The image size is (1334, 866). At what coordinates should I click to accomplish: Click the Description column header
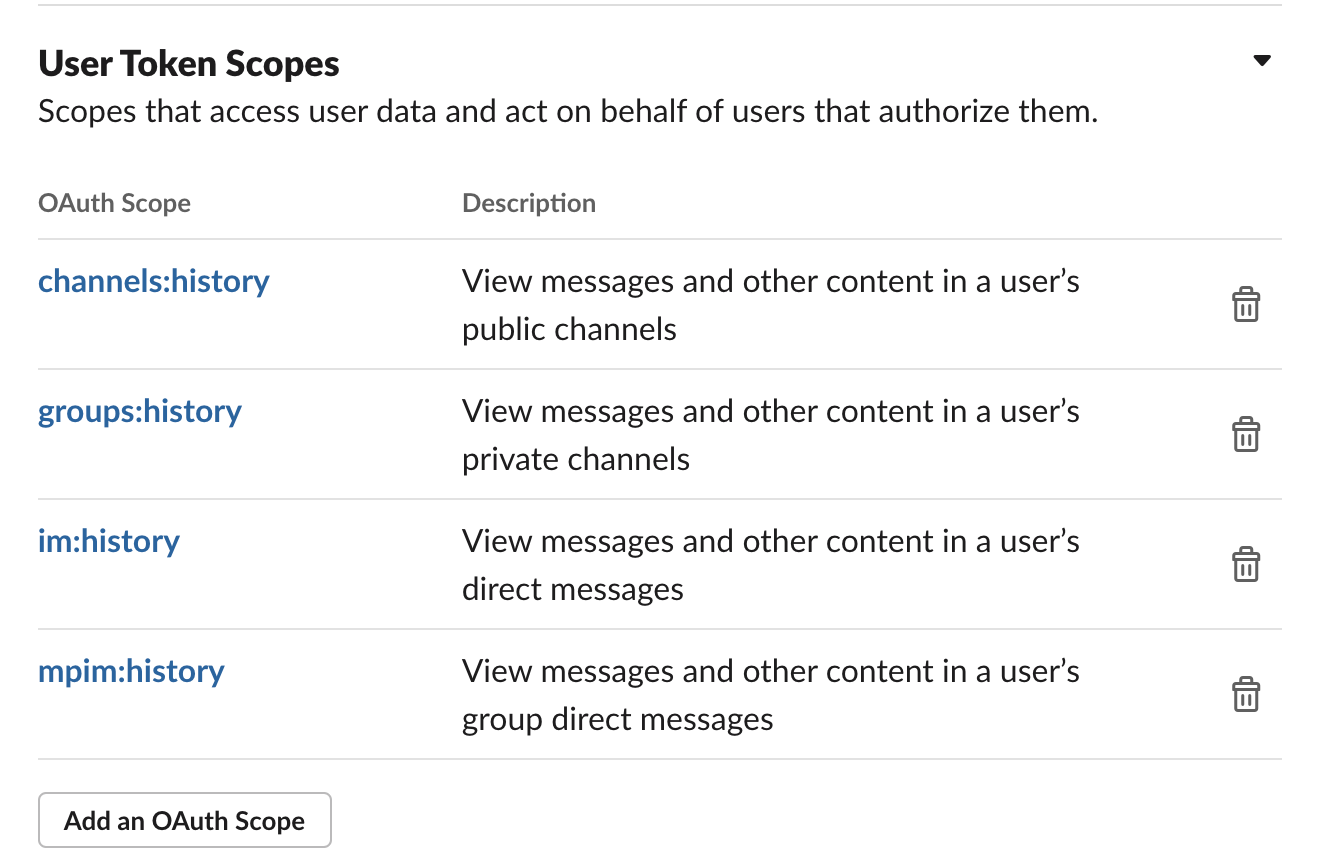click(x=529, y=203)
